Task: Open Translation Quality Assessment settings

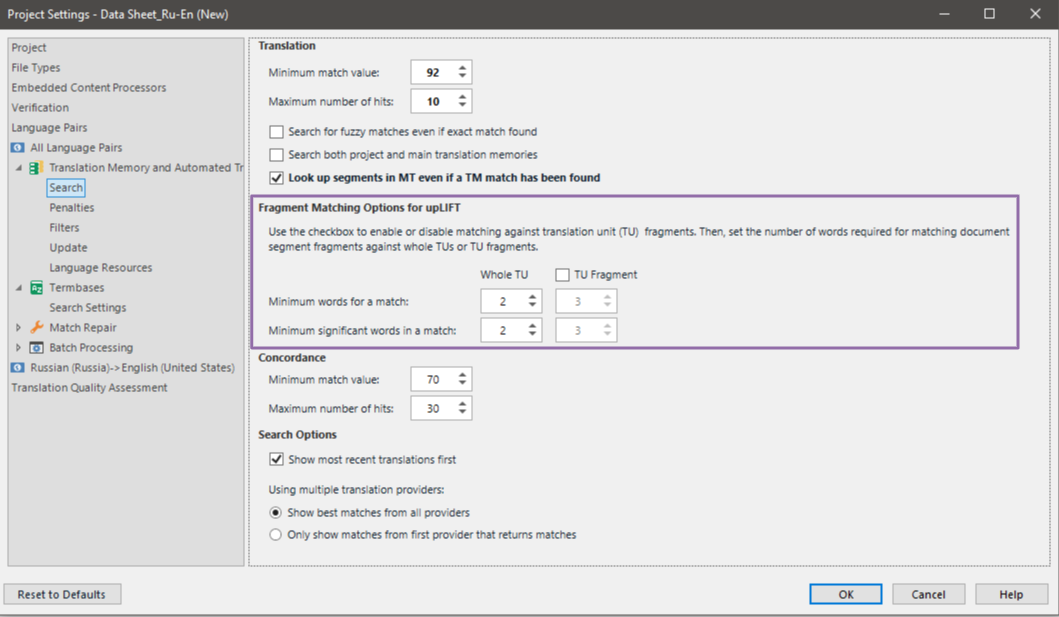Action: pyautogui.click(x=89, y=387)
